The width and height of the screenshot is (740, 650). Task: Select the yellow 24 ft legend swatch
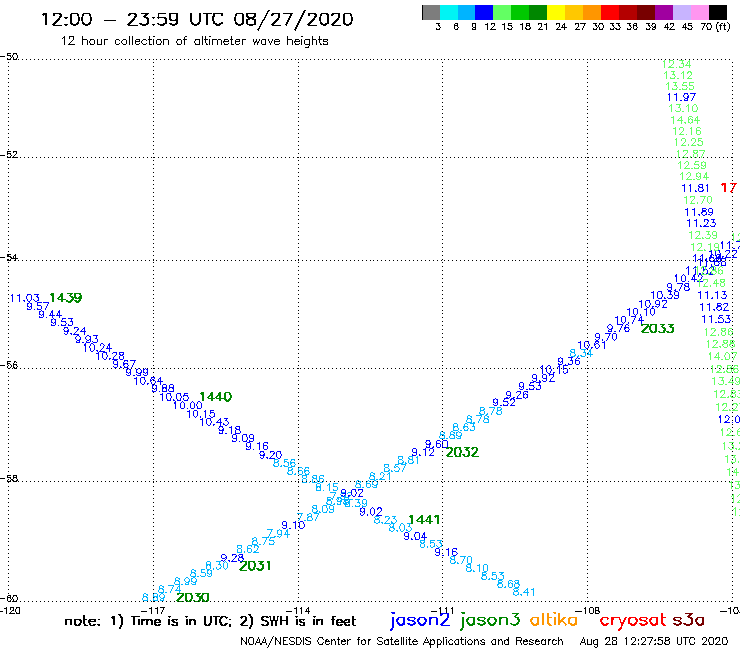coord(556,12)
